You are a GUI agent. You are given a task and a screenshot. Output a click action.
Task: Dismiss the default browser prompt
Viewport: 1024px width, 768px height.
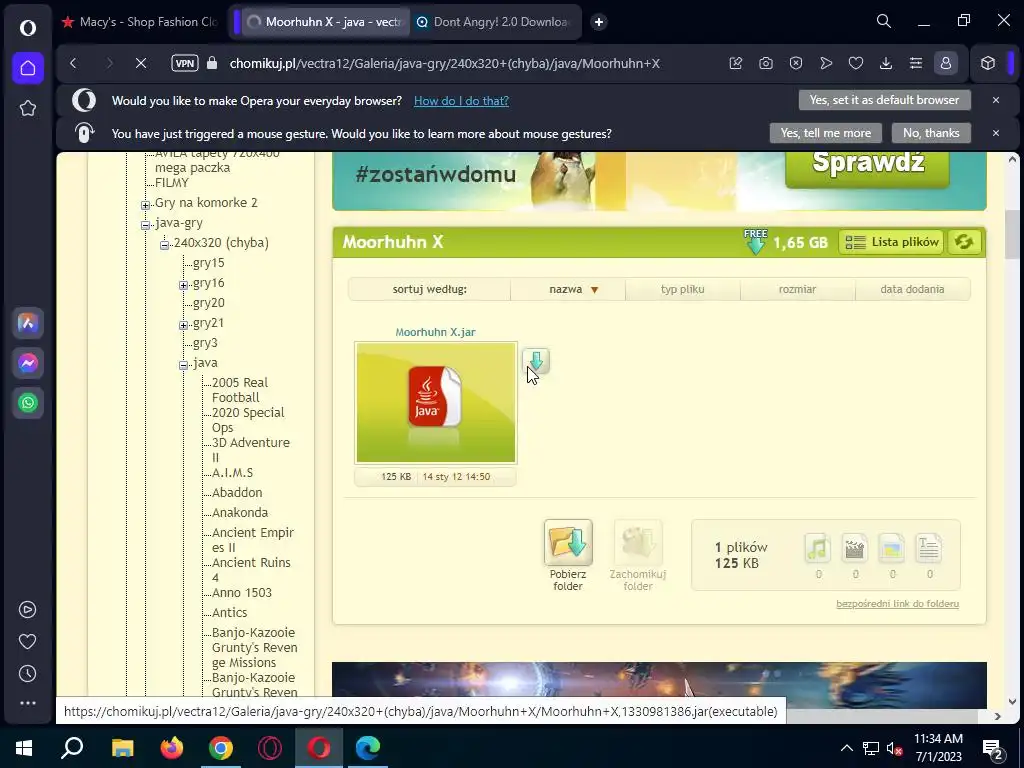coord(996,100)
